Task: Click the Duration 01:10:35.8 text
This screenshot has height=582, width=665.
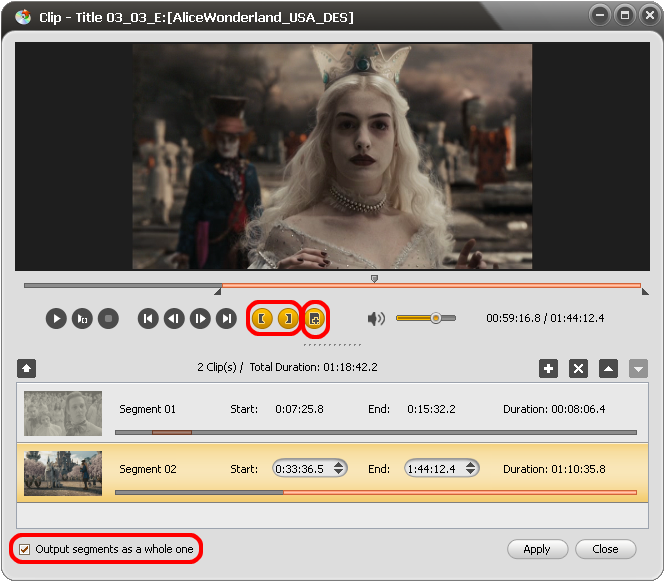Action: point(554,469)
